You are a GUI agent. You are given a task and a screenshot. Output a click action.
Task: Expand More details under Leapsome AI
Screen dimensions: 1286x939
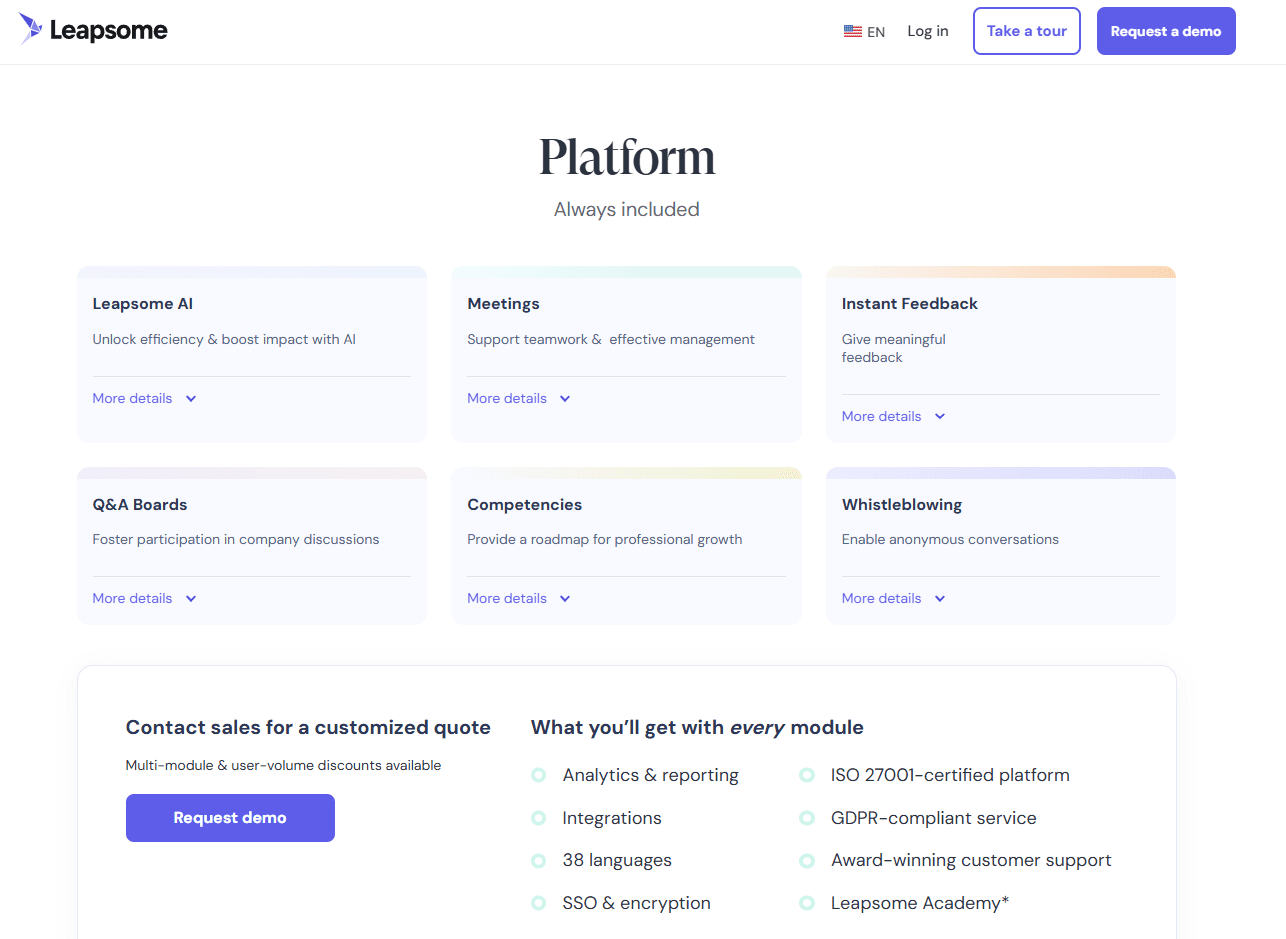pyautogui.click(x=145, y=398)
